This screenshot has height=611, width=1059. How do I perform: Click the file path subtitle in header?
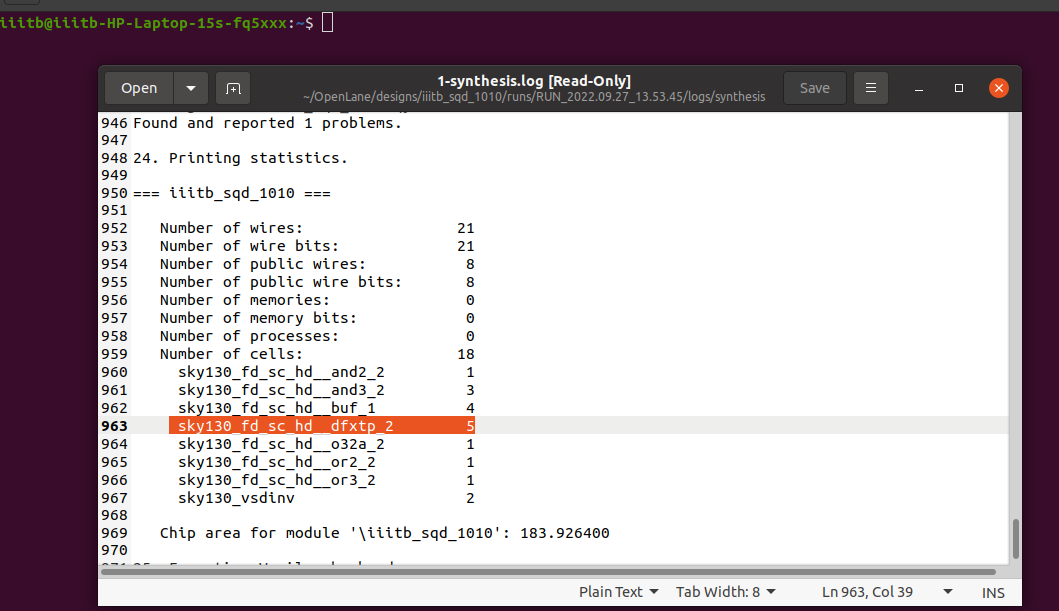point(534,97)
